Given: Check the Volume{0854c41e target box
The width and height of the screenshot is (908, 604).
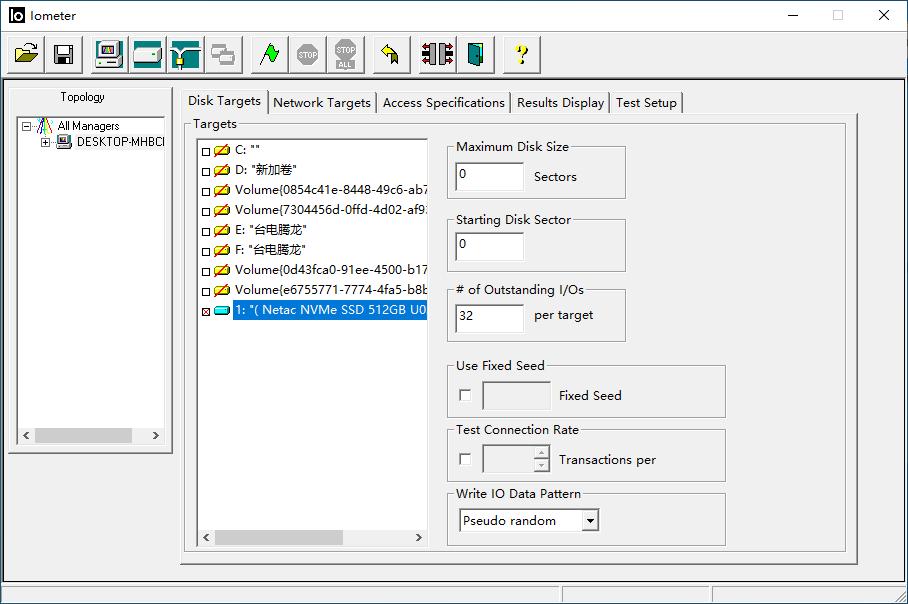Looking at the screenshot, I should click(x=206, y=192).
